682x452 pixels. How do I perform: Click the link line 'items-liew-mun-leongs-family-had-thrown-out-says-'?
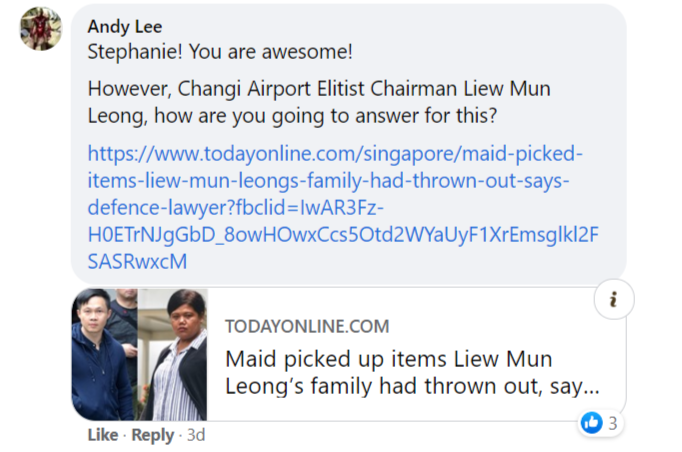pyautogui.click(x=328, y=181)
